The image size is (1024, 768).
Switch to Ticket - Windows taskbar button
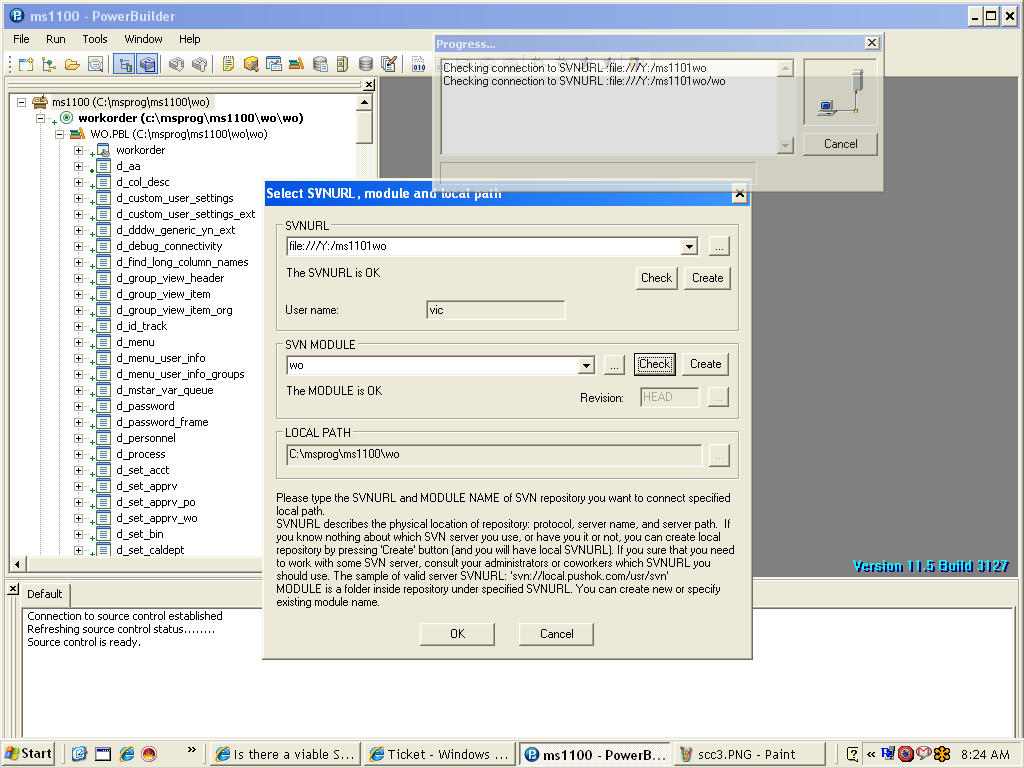438,754
